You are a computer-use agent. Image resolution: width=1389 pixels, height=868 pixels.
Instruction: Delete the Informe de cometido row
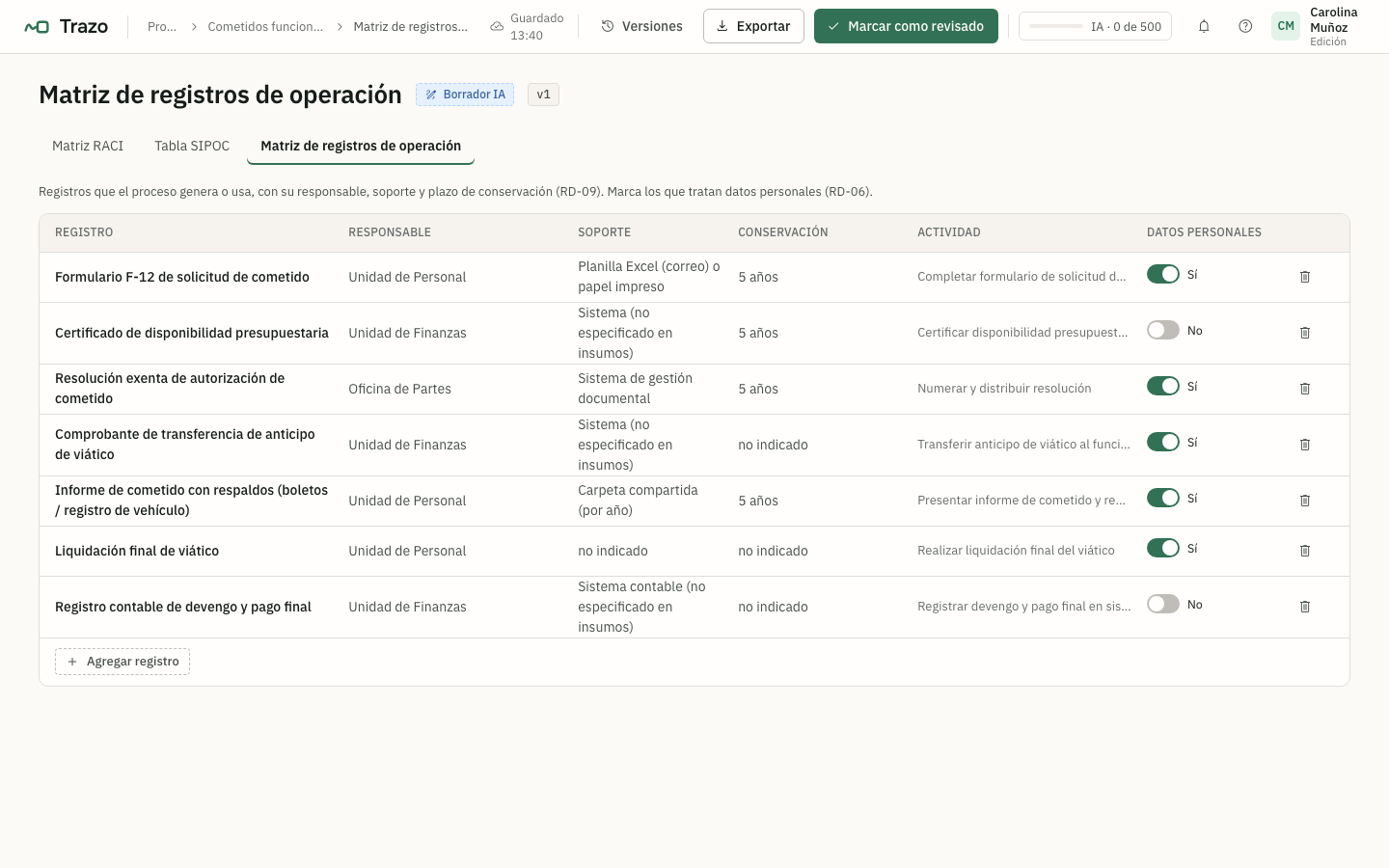click(1305, 501)
